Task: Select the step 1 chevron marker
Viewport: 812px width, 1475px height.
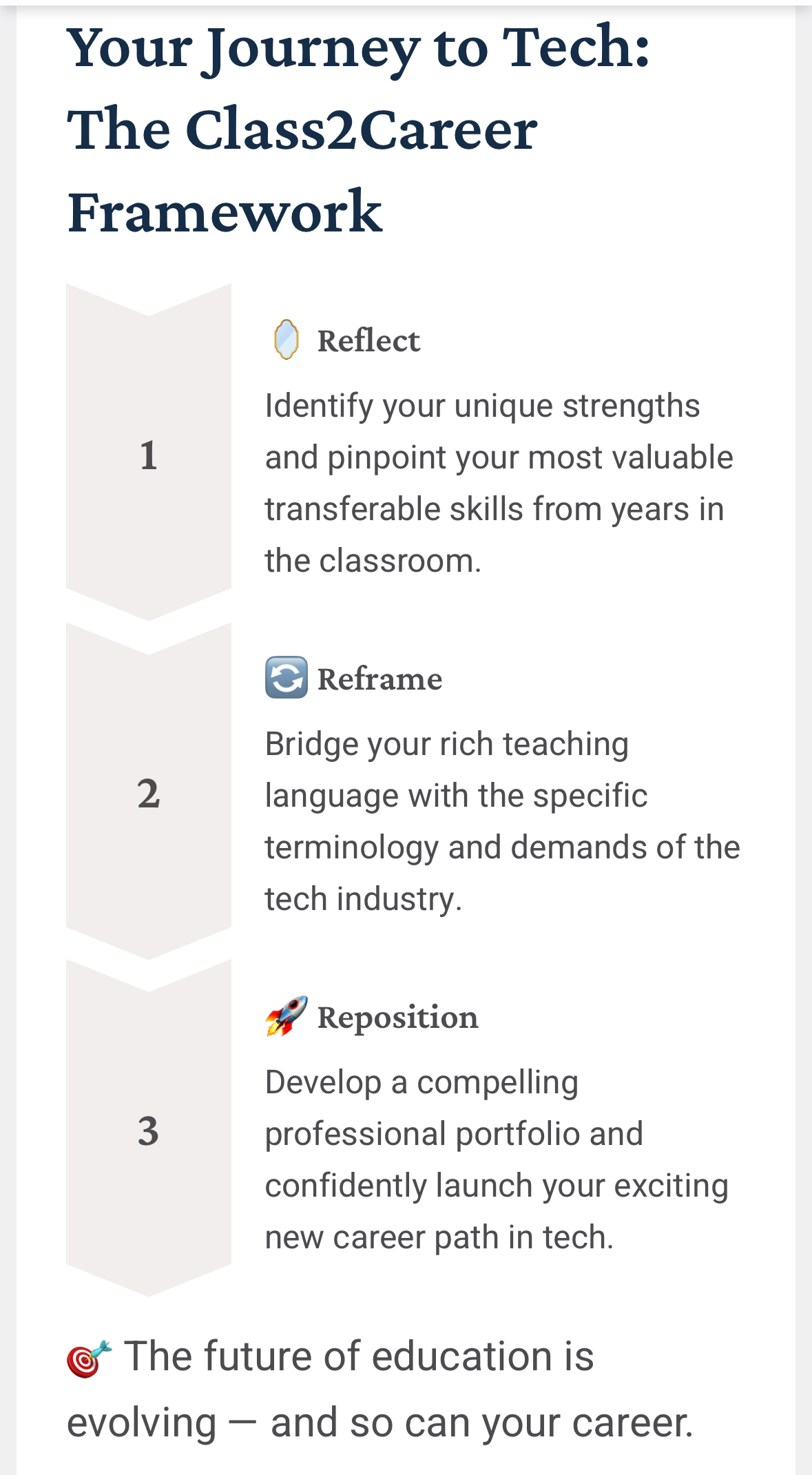Action: (x=148, y=455)
